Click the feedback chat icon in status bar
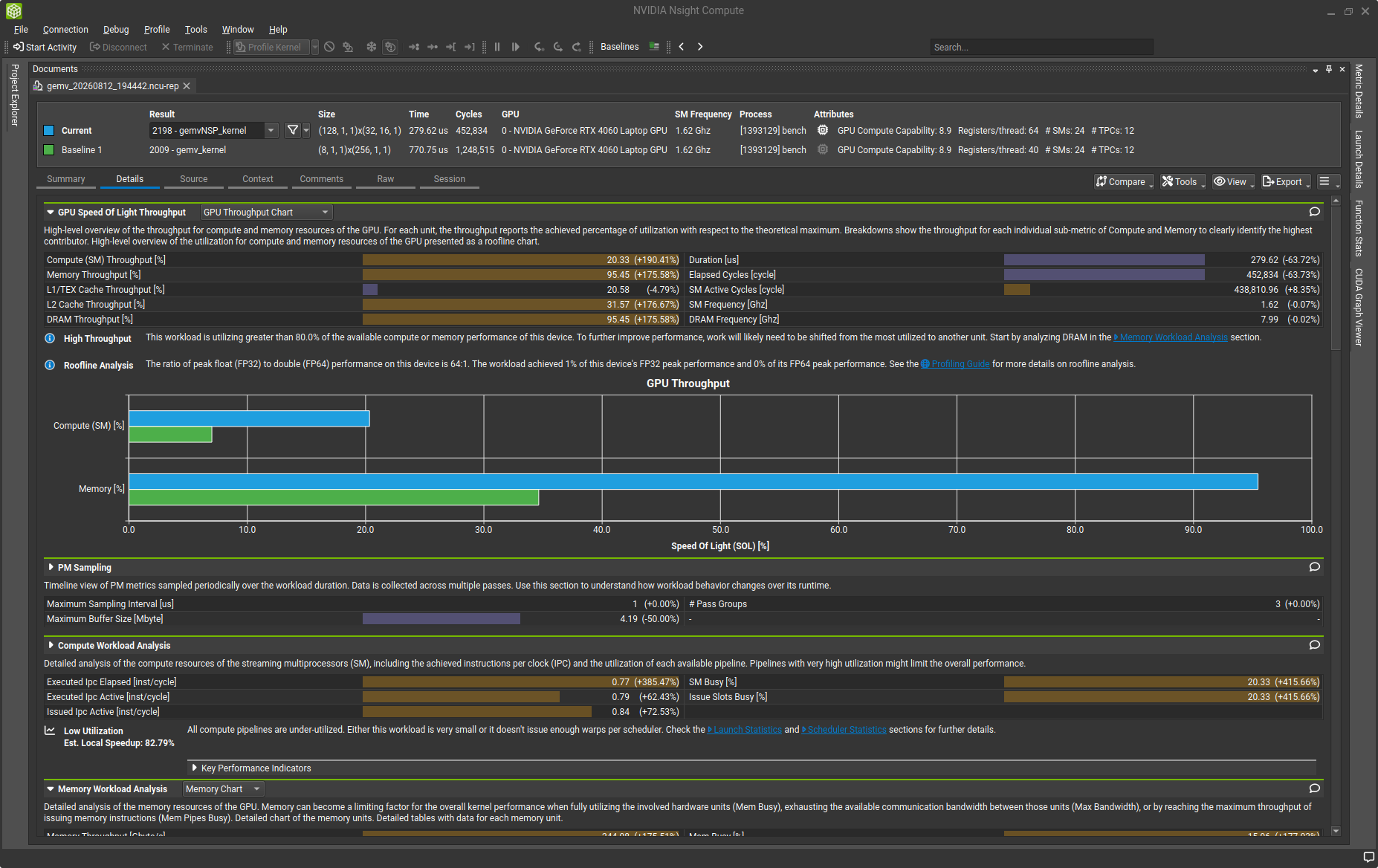Screen dimensions: 1378x868 (x=1369, y=858)
